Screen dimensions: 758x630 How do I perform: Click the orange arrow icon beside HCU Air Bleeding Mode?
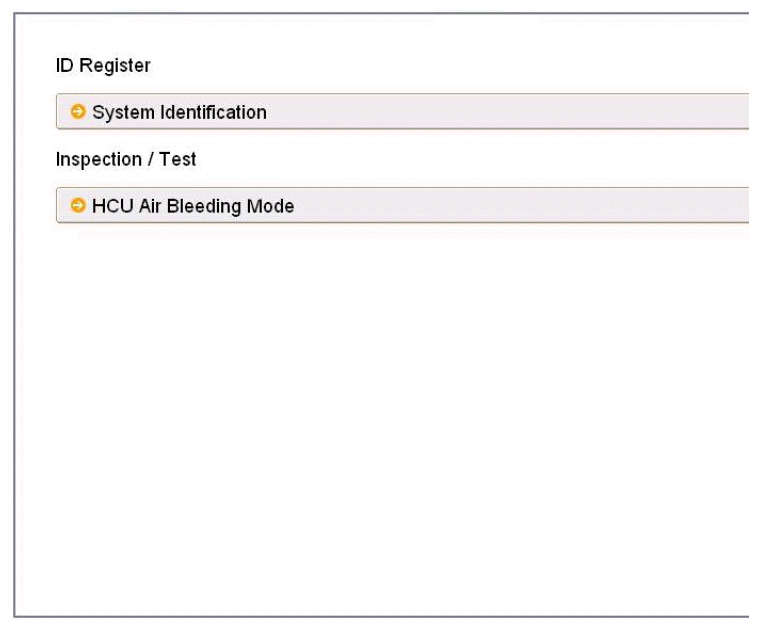click(x=78, y=205)
